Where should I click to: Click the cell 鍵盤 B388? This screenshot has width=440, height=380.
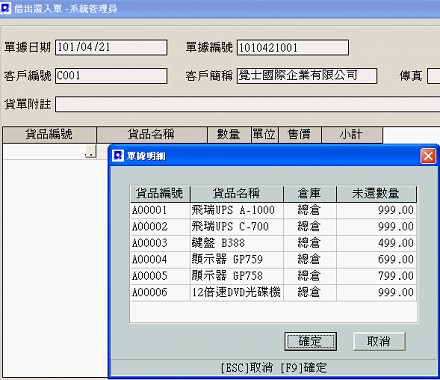(237, 243)
